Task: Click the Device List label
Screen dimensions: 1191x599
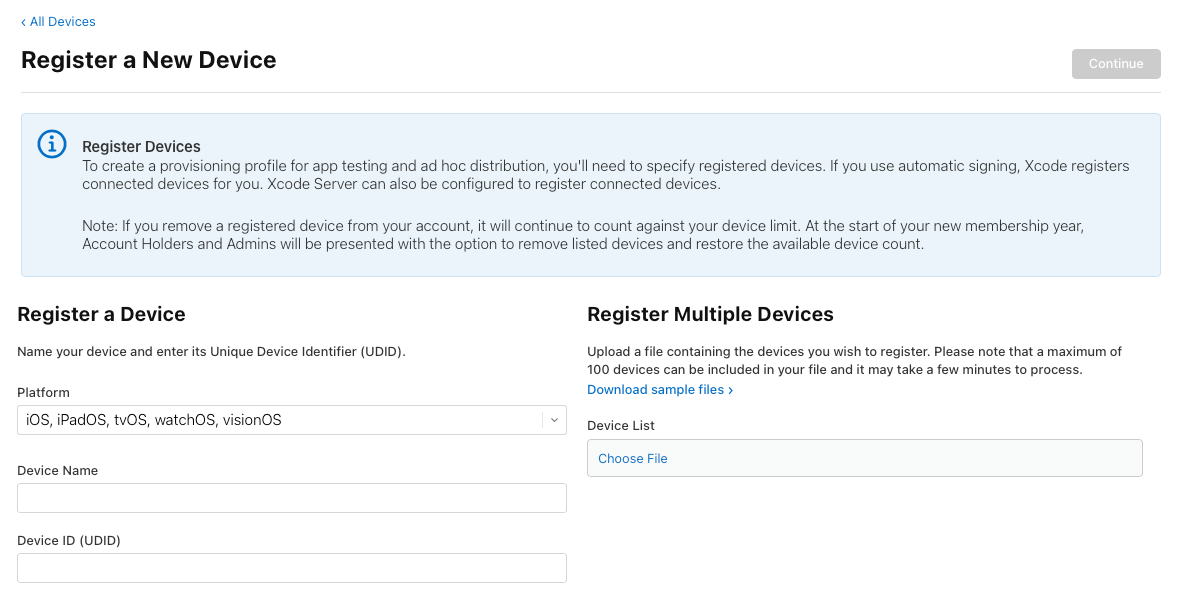Action: pyautogui.click(x=621, y=425)
